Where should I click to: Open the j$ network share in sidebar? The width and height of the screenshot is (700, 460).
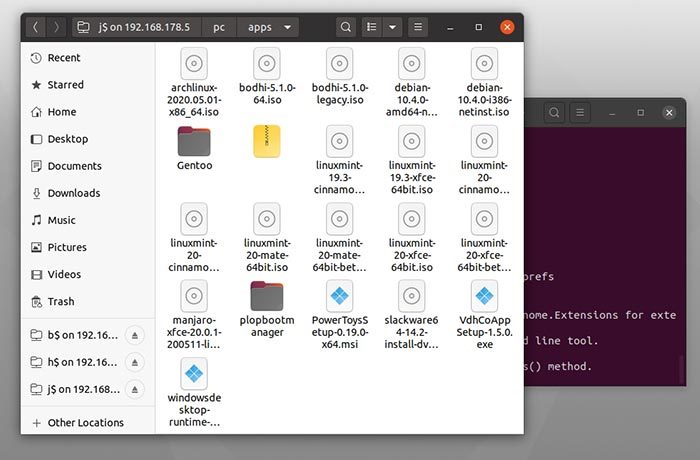tap(74, 389)
